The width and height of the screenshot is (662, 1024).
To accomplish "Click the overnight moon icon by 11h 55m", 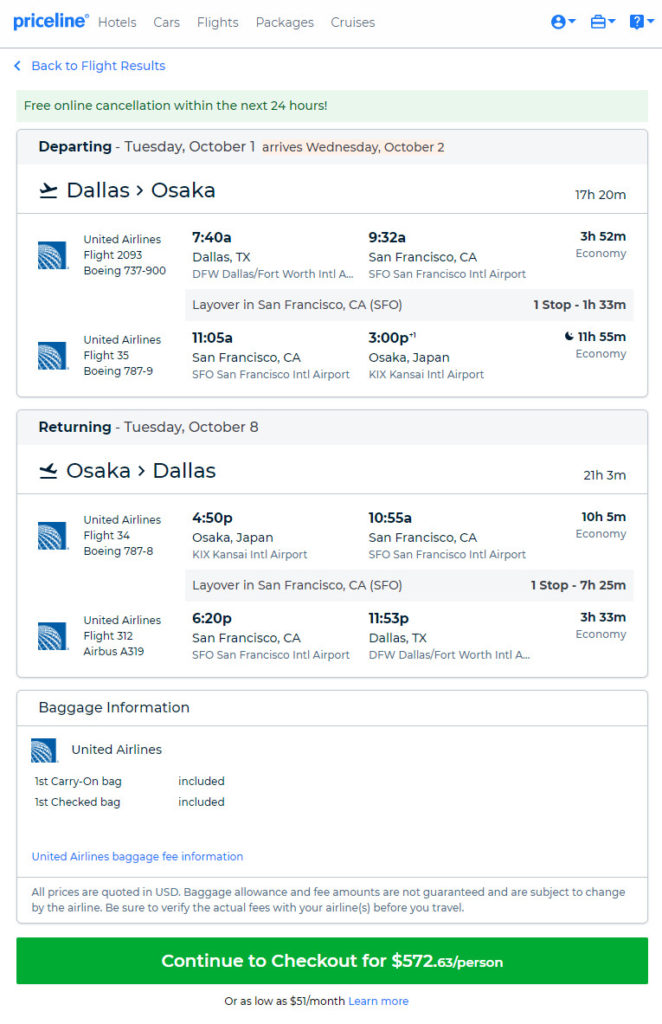I will 569,337.
